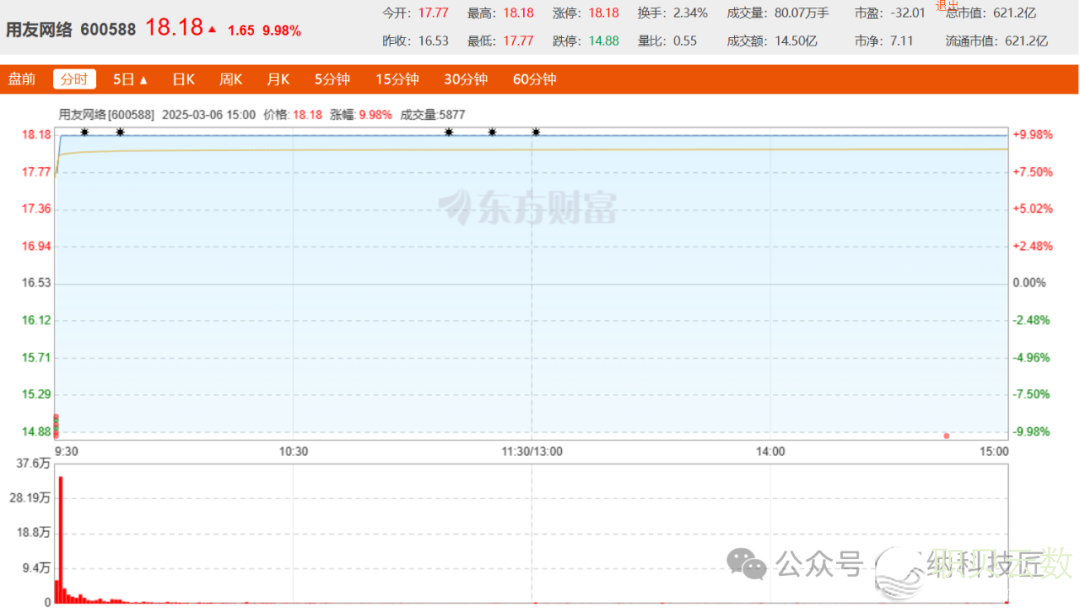
Task: Open the 月K monthly chart tab
Action: pyautogui.click(x=278, y=79)
